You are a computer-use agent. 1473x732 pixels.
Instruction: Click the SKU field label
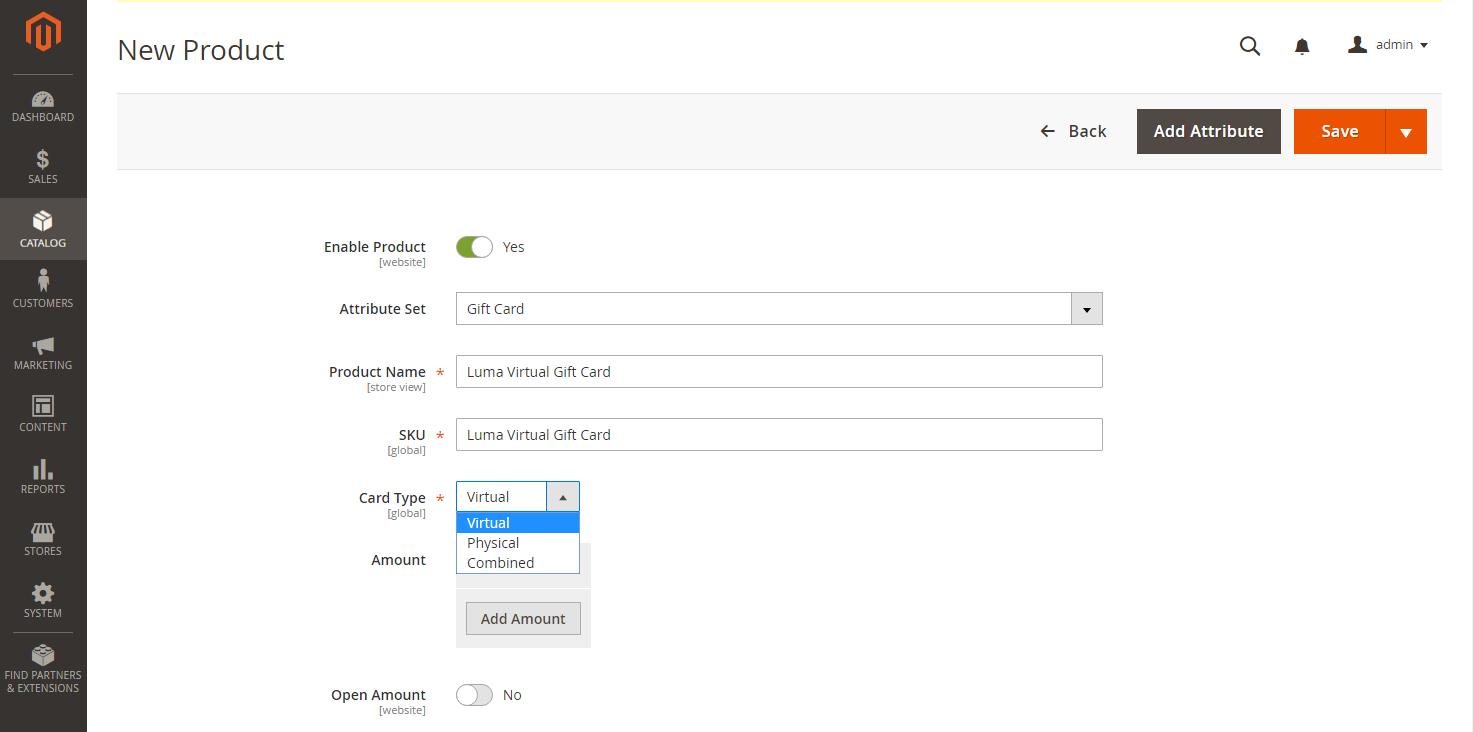(412, 435)
